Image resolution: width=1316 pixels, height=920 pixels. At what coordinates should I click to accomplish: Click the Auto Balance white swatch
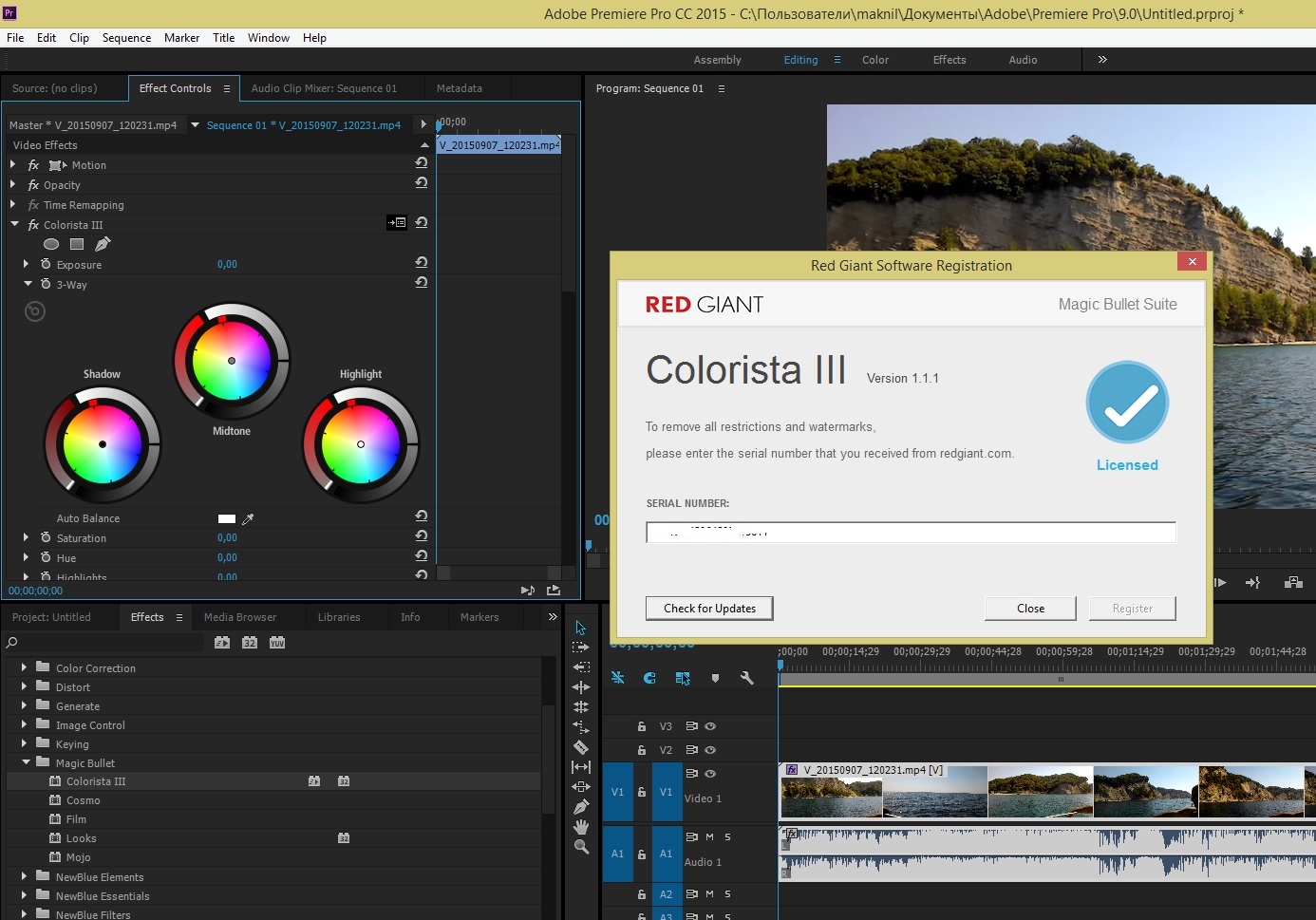tap(227, 519)
